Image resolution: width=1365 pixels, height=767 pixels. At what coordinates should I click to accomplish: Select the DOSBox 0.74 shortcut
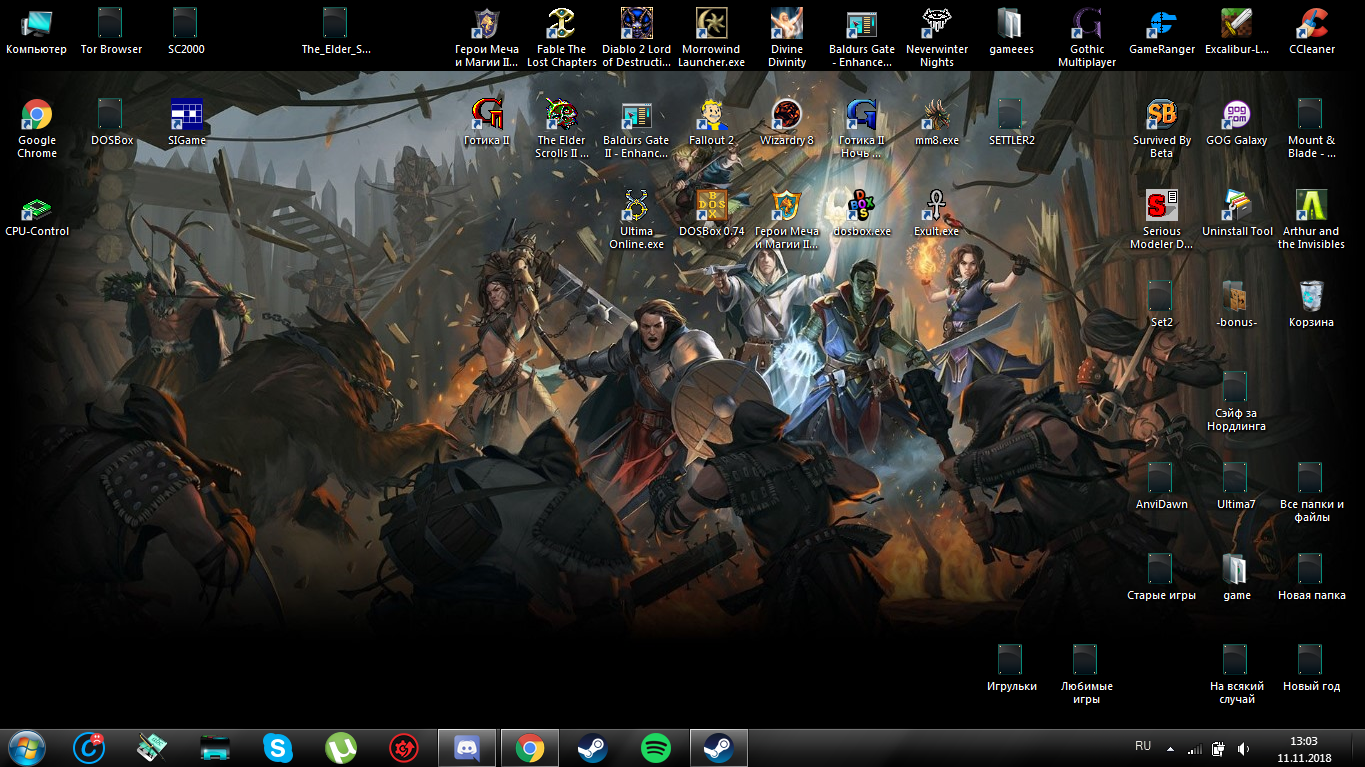coord(712,213)
